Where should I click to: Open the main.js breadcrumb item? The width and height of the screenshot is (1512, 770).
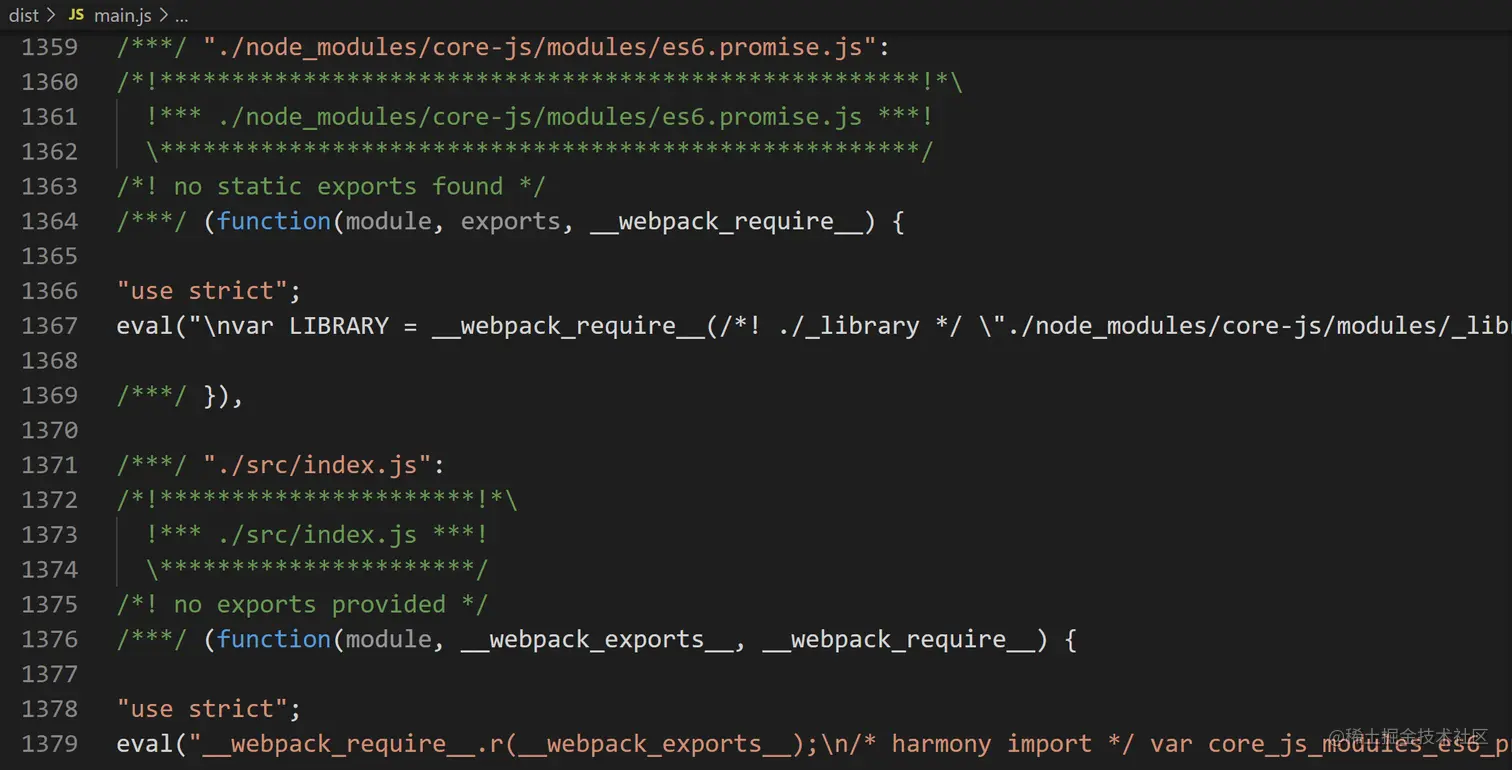[122, 15]
